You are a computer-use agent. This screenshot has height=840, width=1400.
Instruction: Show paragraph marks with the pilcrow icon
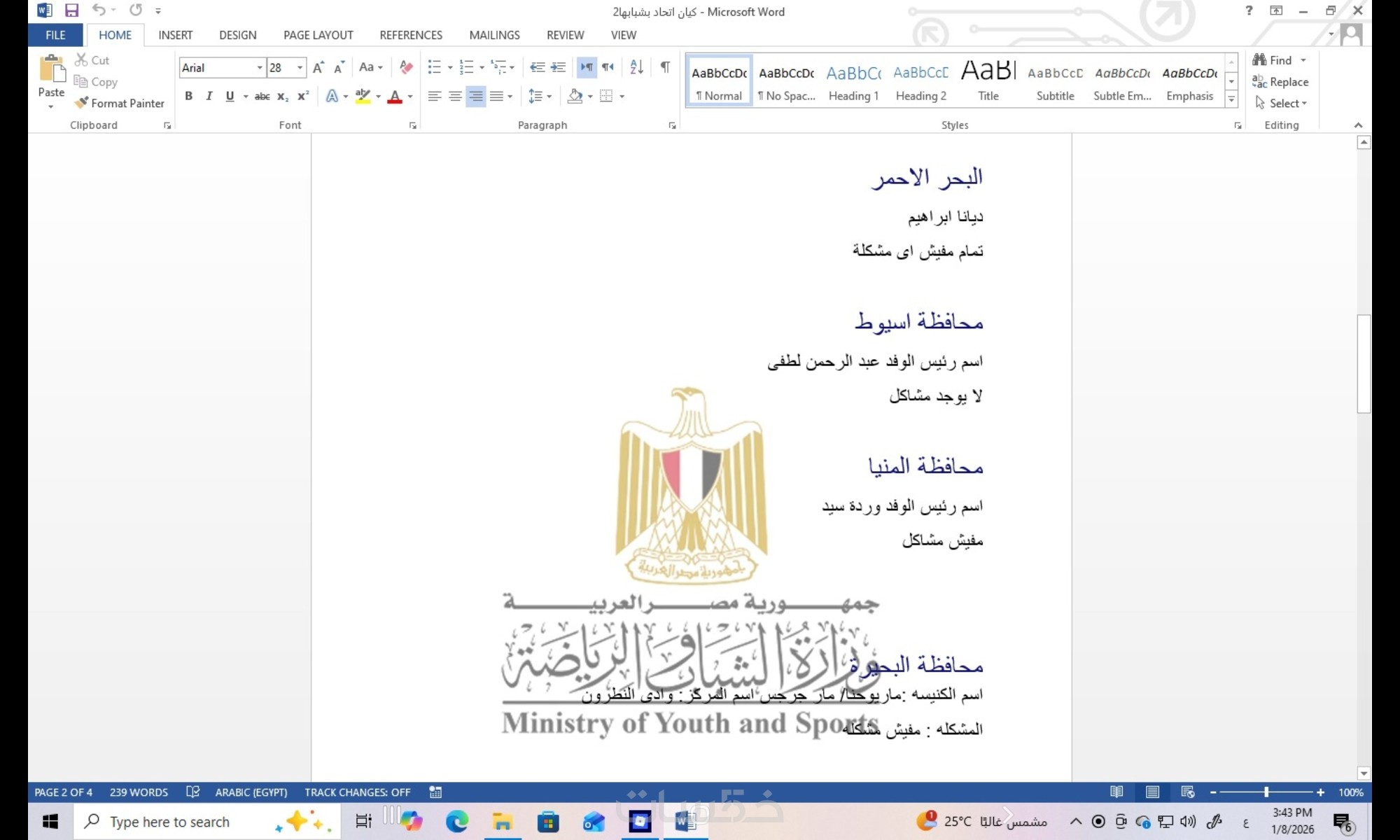tap(665, 67)
